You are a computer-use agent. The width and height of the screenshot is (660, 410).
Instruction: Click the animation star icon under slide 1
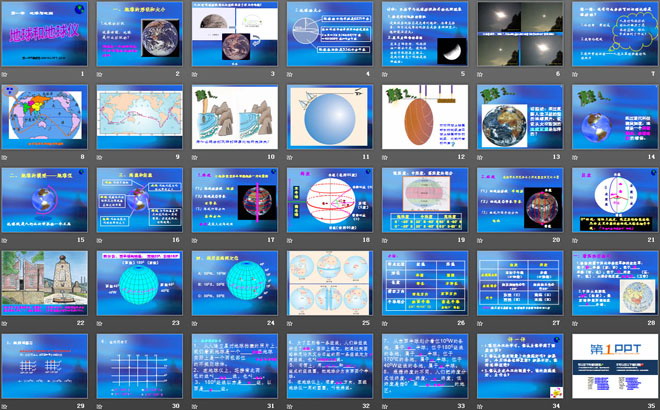[x=5, y=75]
